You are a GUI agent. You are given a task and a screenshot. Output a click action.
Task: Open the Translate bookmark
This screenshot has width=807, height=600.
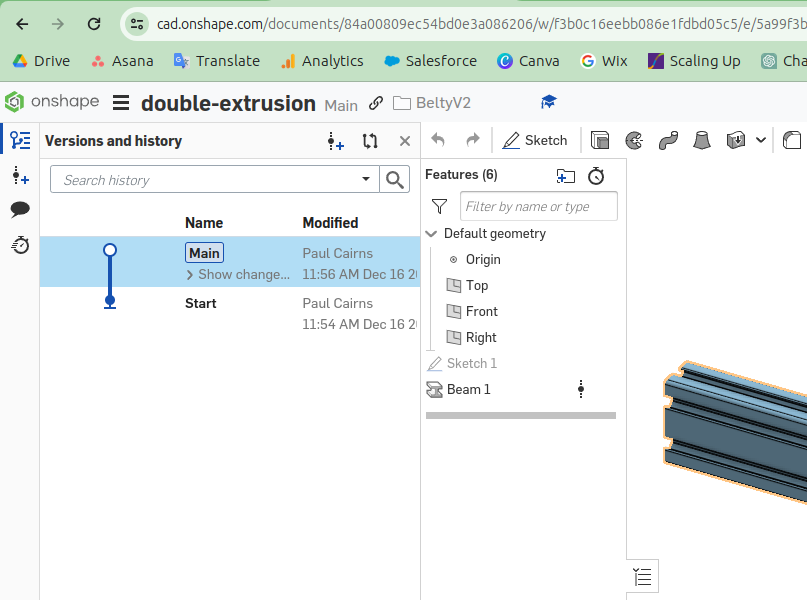(x=217, y=61)
